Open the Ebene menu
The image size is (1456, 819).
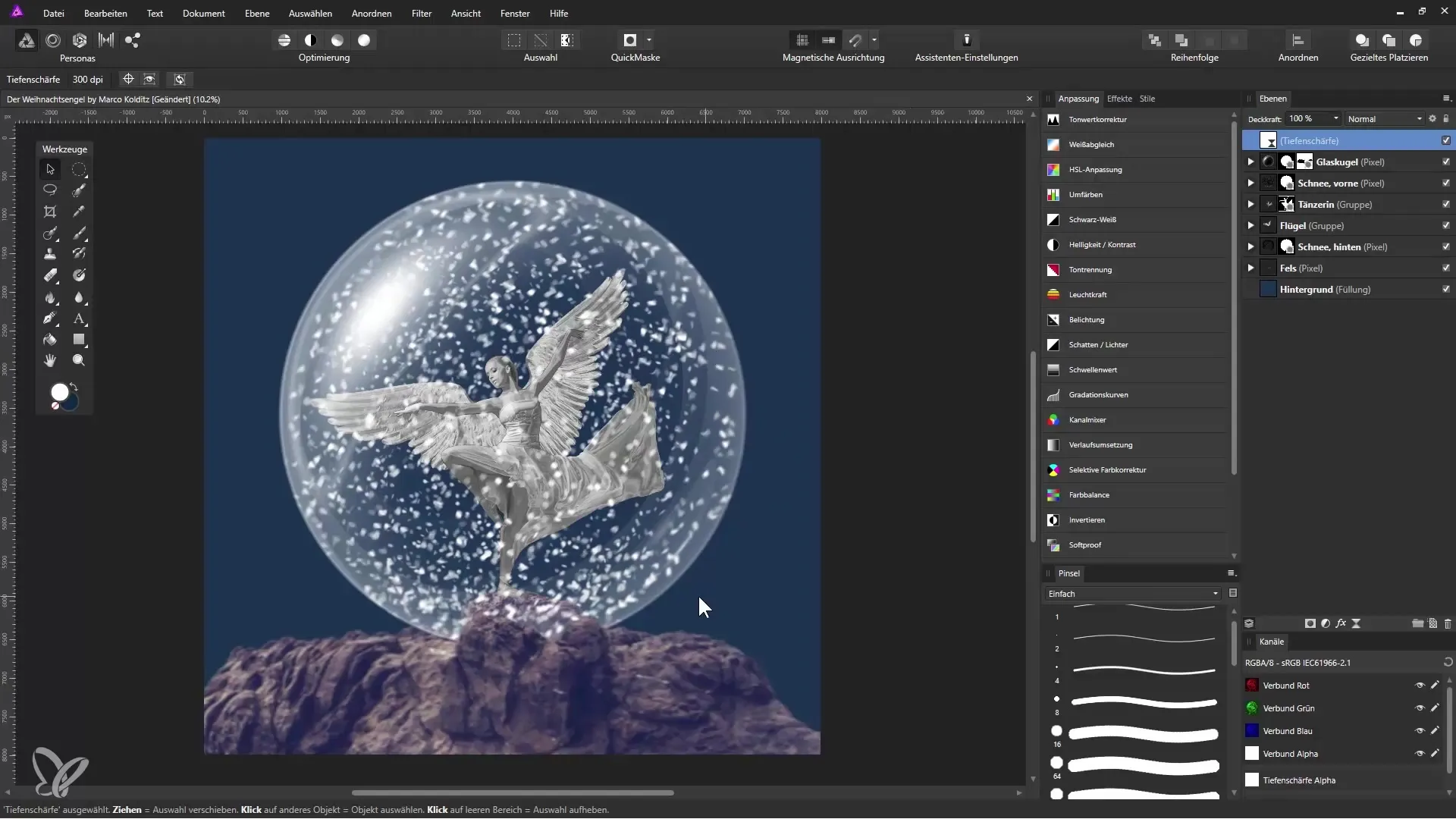coord(257,14)
